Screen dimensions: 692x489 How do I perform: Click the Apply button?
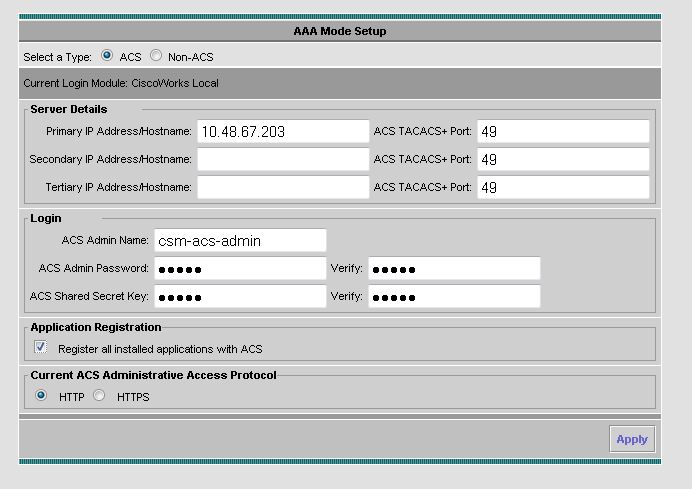point(632,439)
